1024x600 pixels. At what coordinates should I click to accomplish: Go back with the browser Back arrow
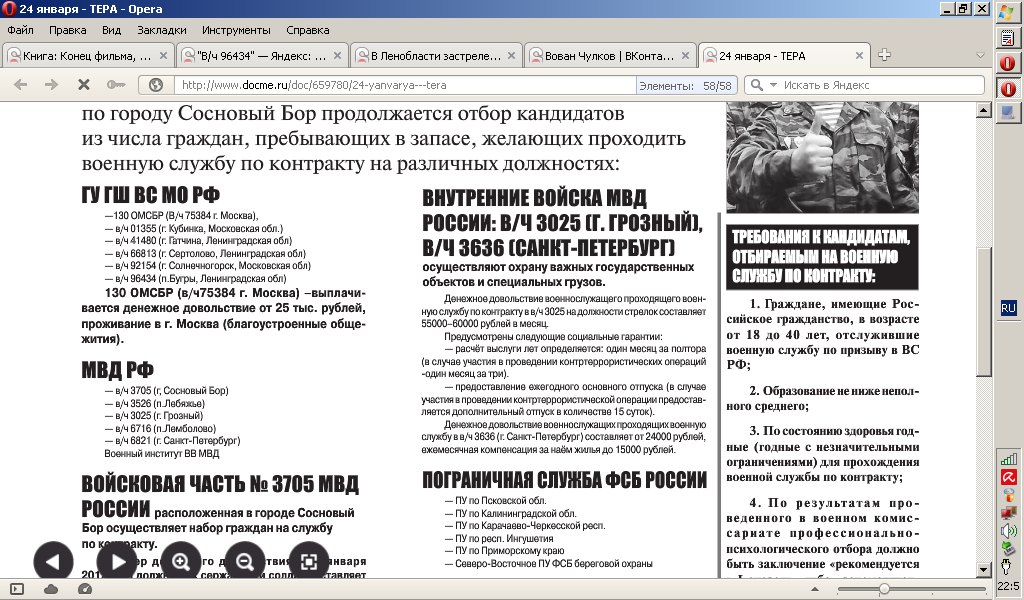coord(20,85)
